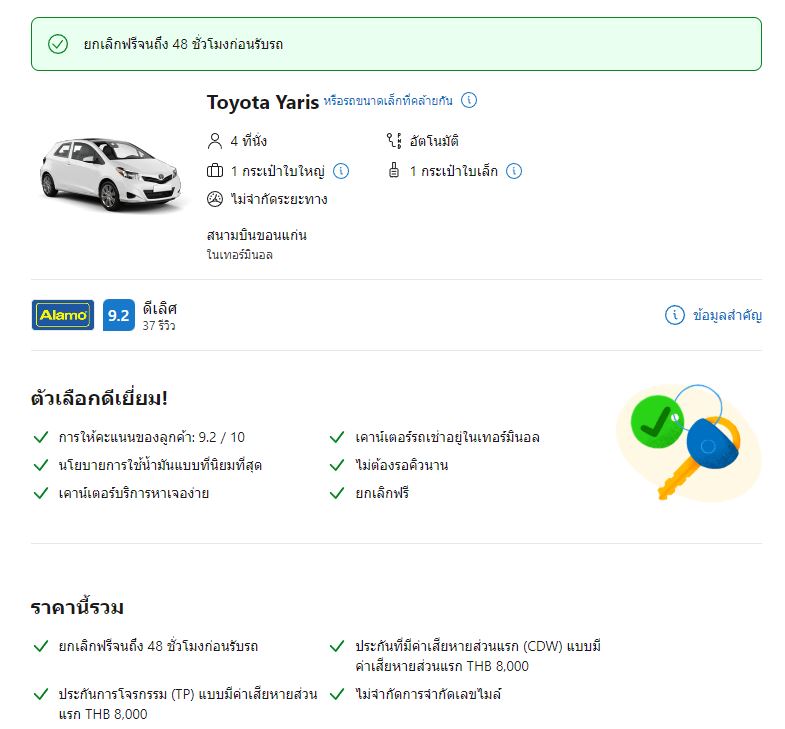The height and width of the screenshot is (729, 785).
Task: Click the banner text ยกเลิกฟรีจนถึง 48 ชั่วโมงก่อนรับรถ
Action: (183, 44)
